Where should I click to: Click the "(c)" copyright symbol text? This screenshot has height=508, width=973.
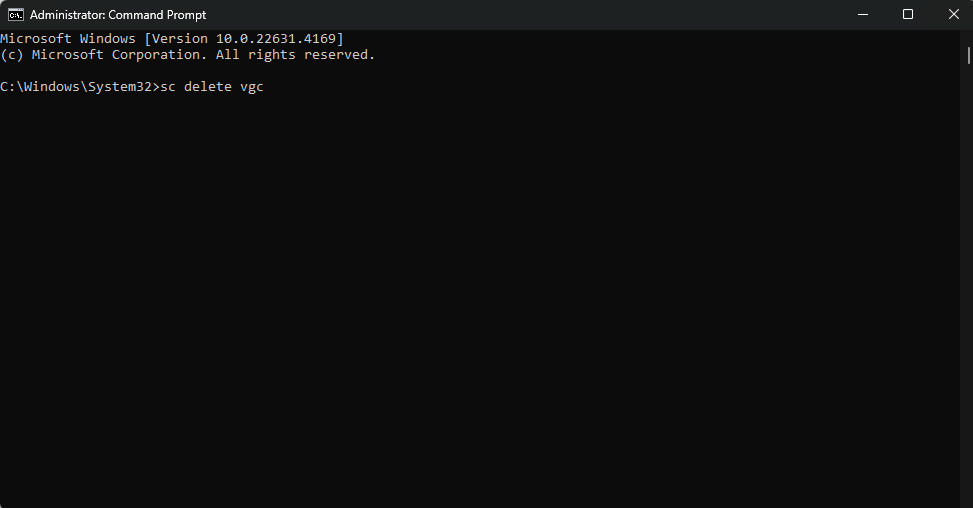[x=12, y=55]
